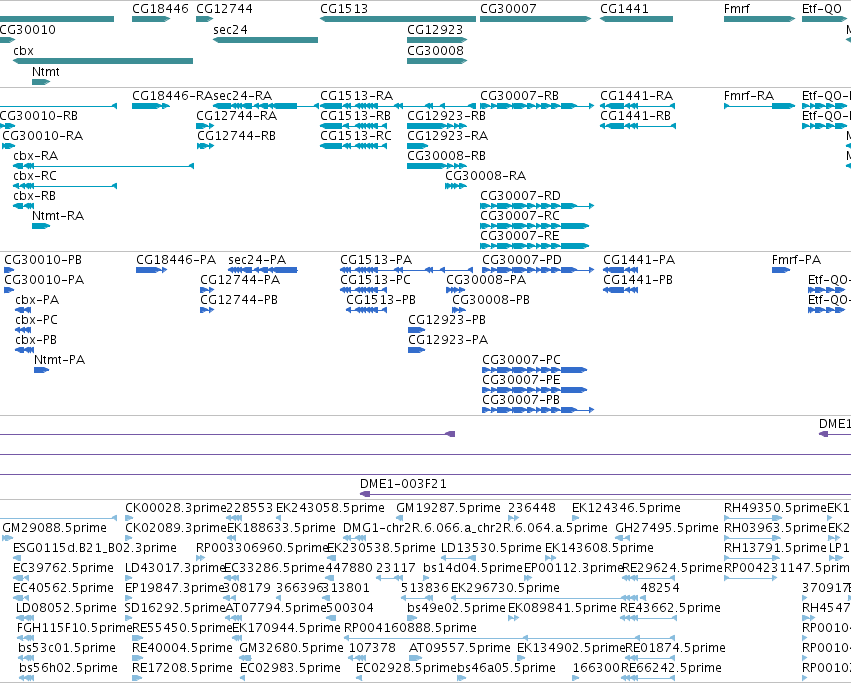Open protein CG30007-PB
851x683 pixels.
pos(521,400)
